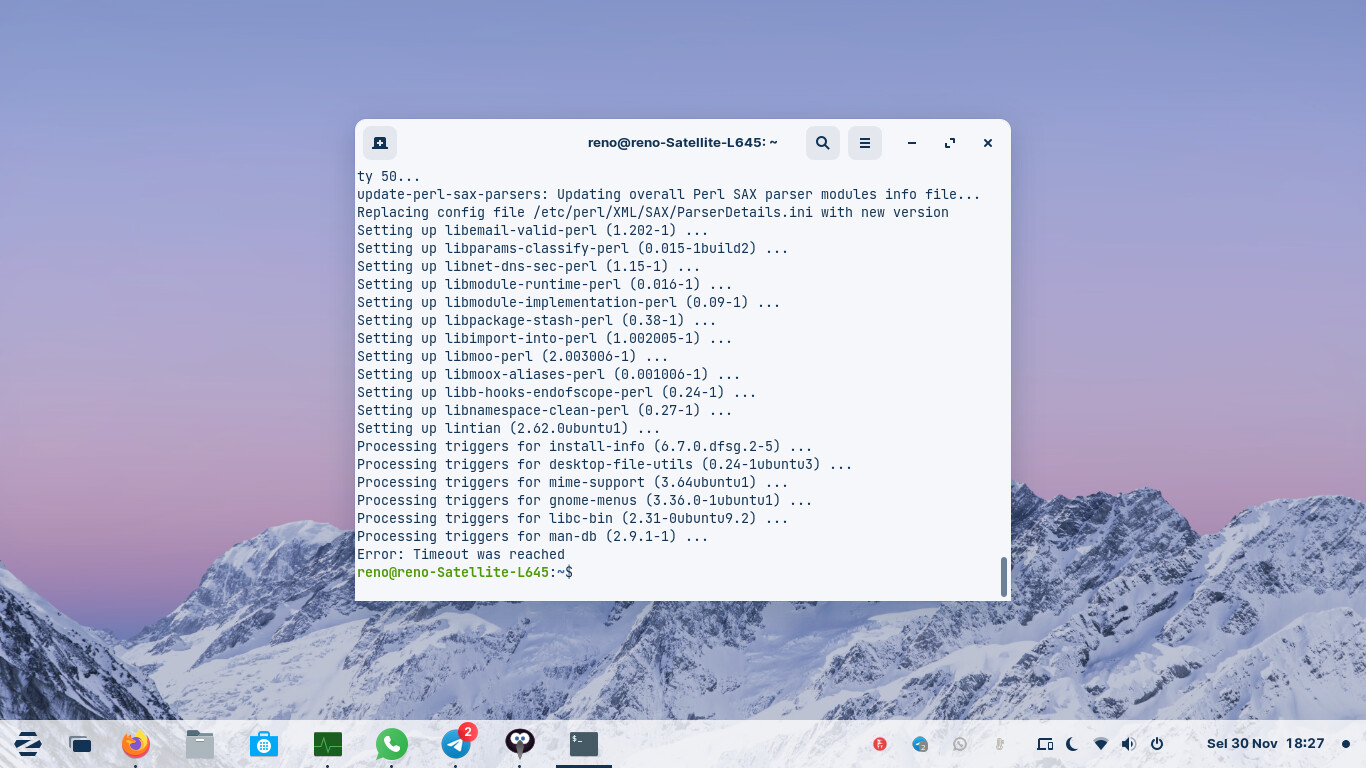Click 'Processing triggers for man-db' line
1366x768 pixels.
[532, 536]
